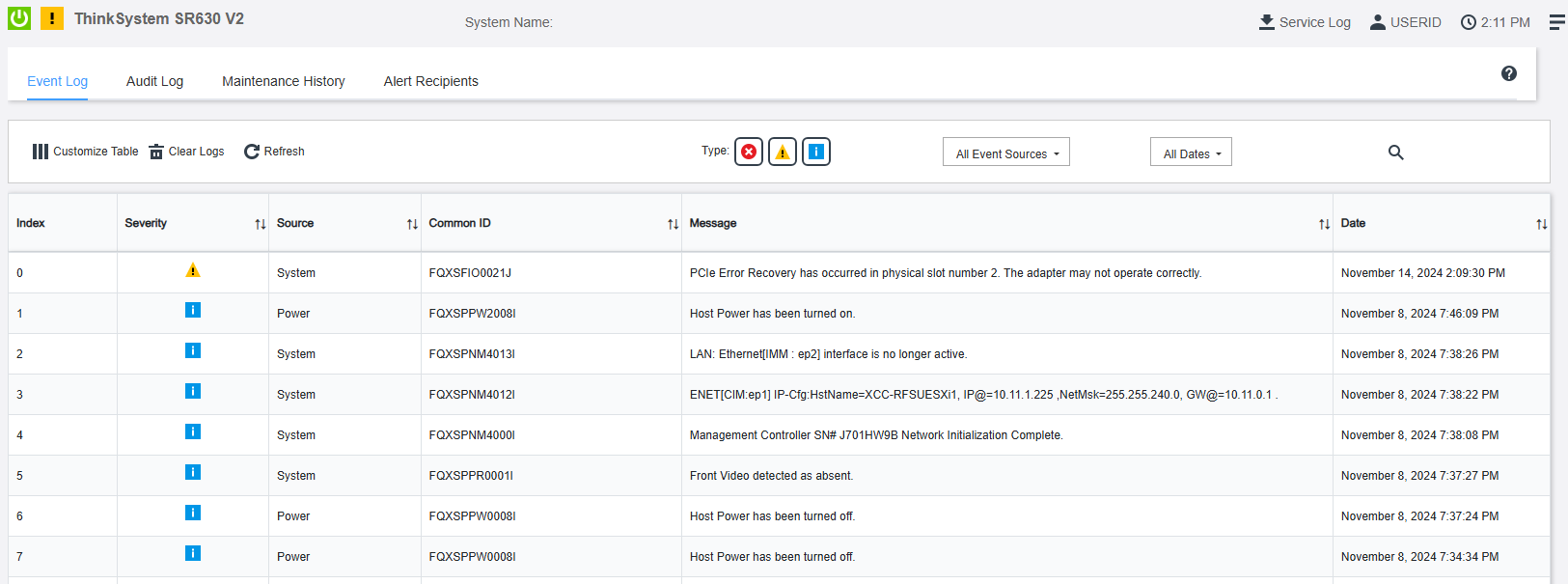This screenshot has height=584, width=1568.
Task: Click the ThinkSystem SR630 V2 title
Action: pos(159,18)
